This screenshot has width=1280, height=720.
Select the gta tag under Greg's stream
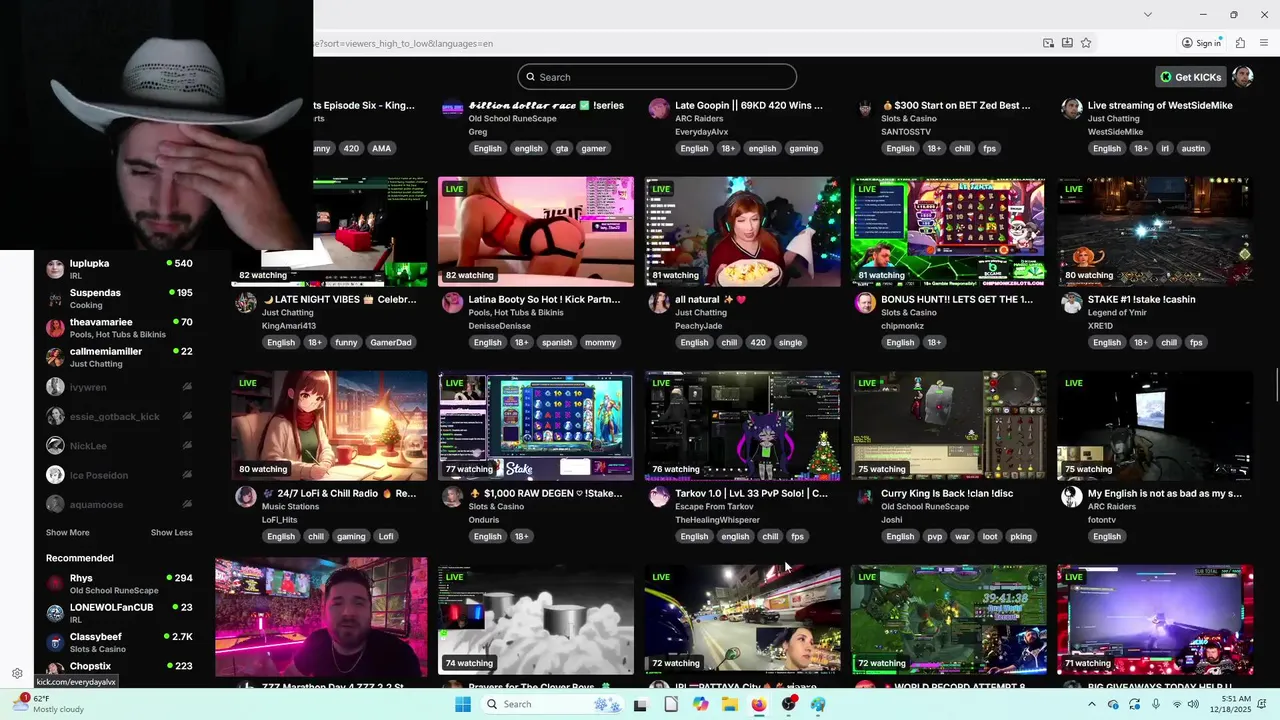pos(562,149)
